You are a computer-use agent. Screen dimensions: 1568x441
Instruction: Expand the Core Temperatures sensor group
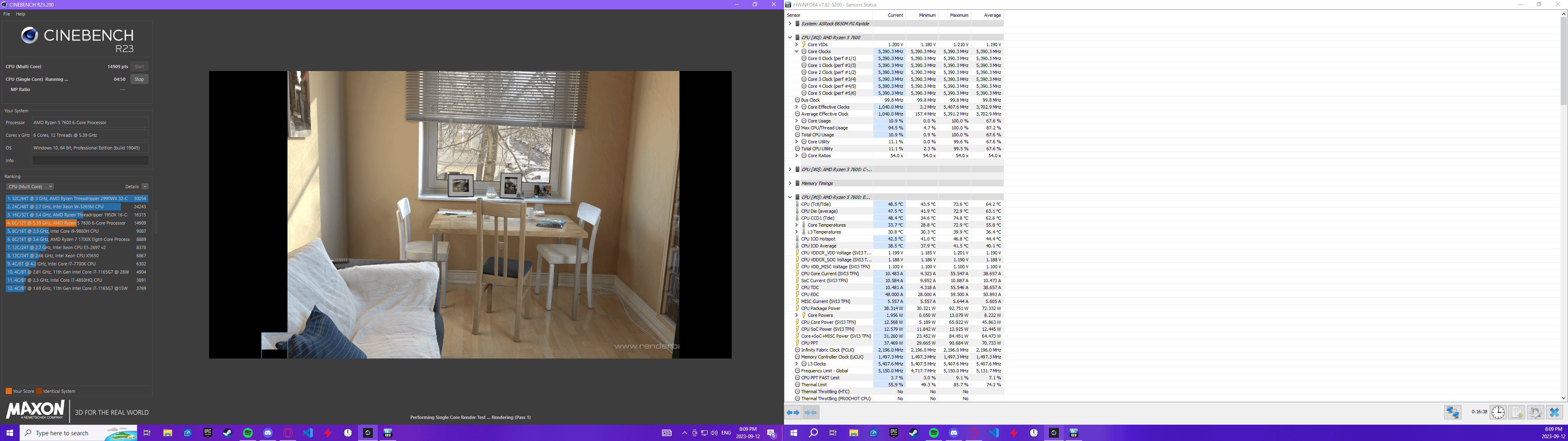(x=796, y=225)
